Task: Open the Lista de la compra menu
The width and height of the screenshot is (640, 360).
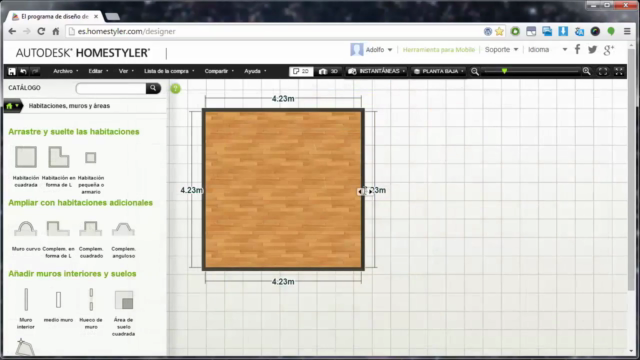Action: tap(169, 71)
